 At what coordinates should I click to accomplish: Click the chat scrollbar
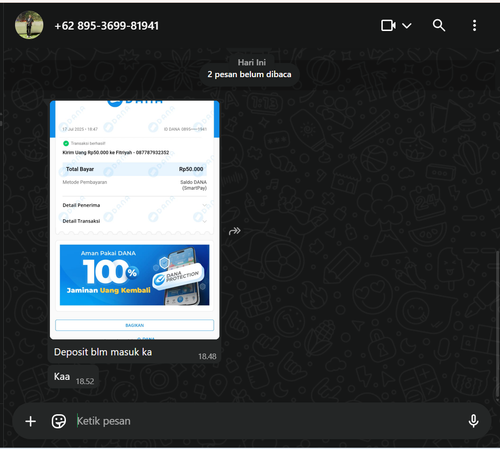(497, 323)
